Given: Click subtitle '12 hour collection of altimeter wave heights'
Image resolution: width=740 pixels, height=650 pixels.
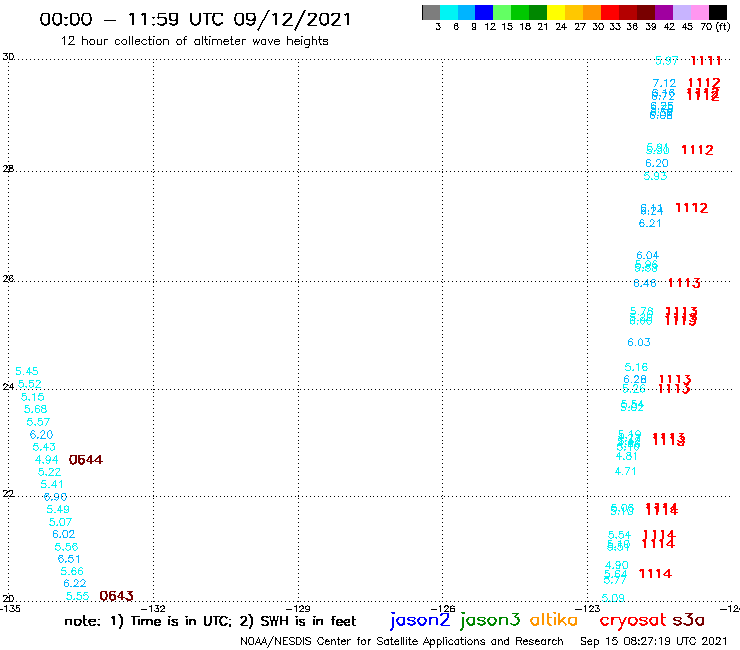Looking at the screenshot, I should [194, 41].
